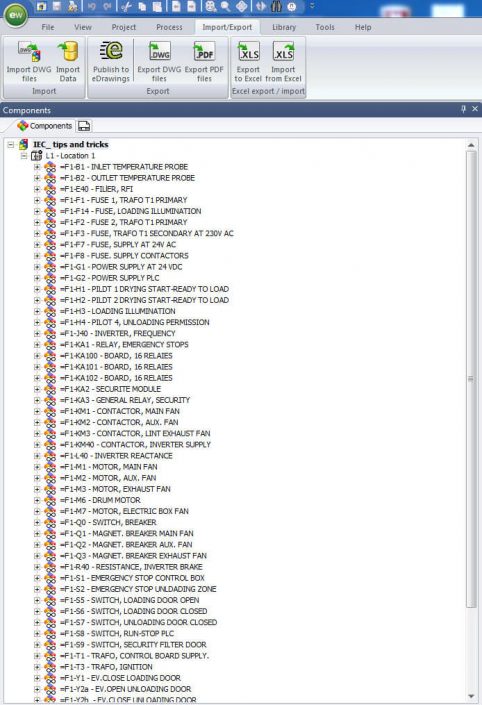
Task: Click the round ew application button
Action: (16, 15)
